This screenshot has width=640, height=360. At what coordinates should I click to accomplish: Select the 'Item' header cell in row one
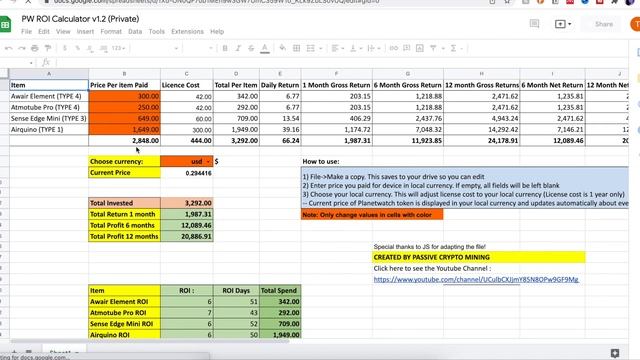click(x=49, y=85)
